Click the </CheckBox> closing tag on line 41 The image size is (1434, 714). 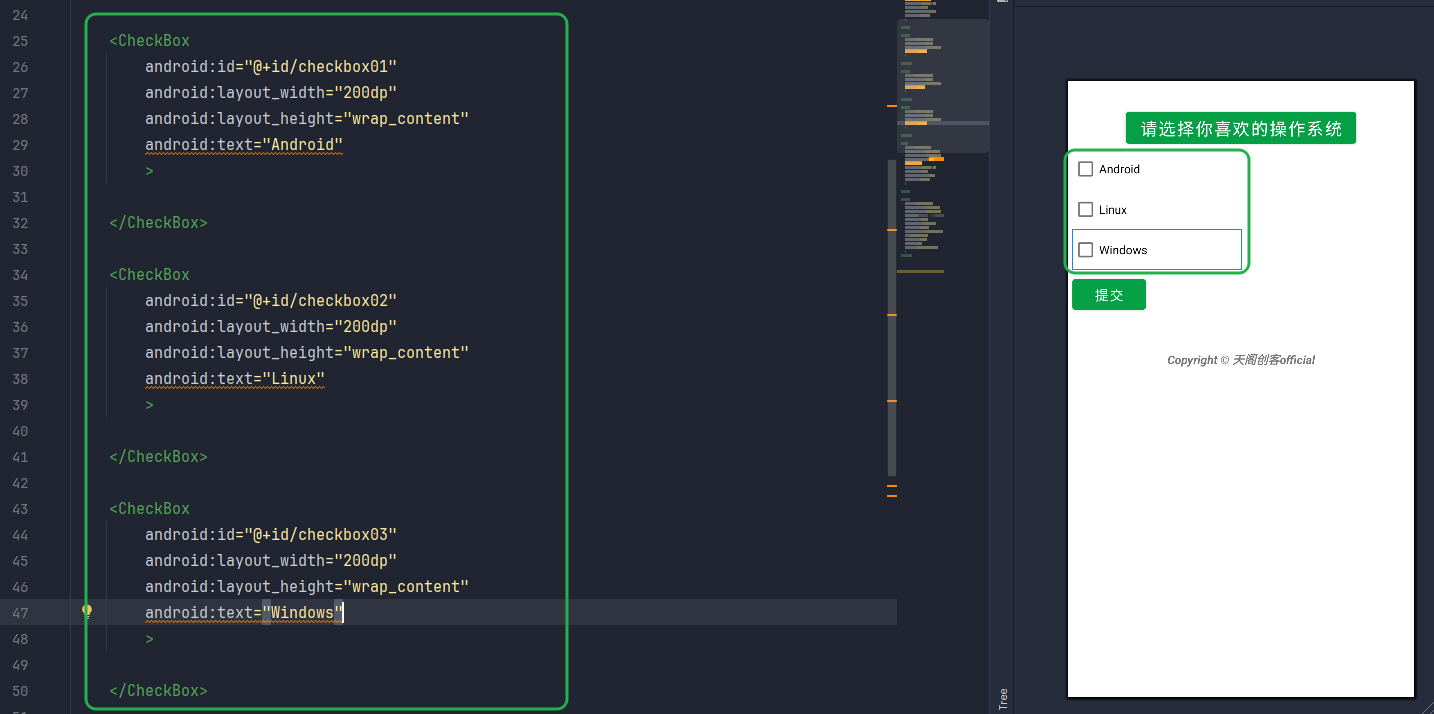[158, 457]
